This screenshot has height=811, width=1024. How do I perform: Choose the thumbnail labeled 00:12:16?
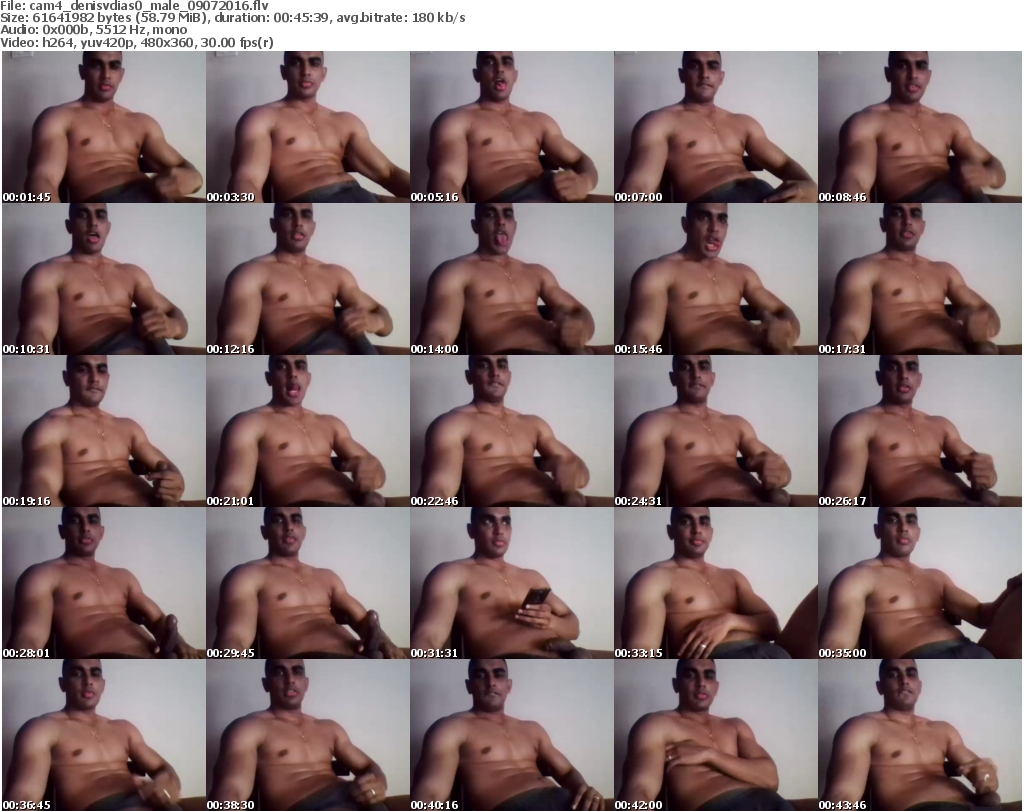[x=308, y=279]
